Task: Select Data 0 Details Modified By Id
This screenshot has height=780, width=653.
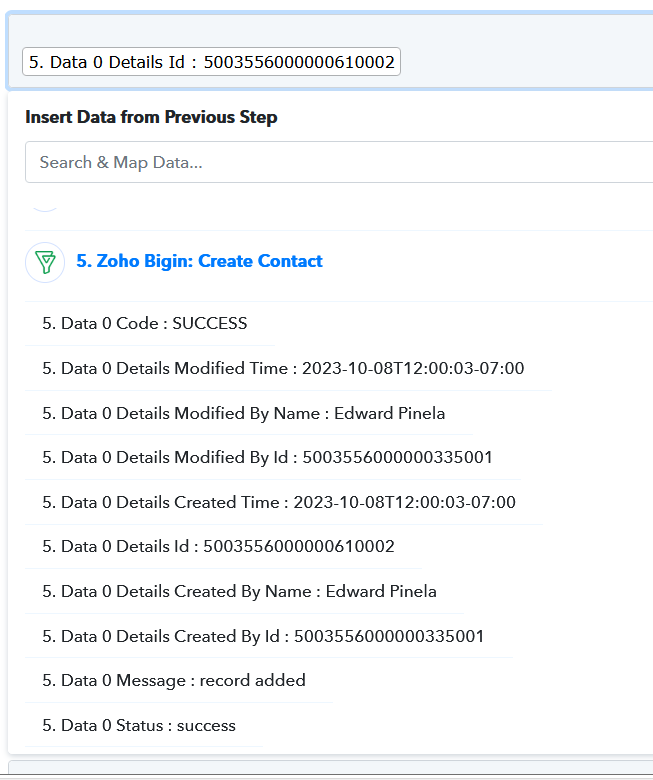Action: 267,457
